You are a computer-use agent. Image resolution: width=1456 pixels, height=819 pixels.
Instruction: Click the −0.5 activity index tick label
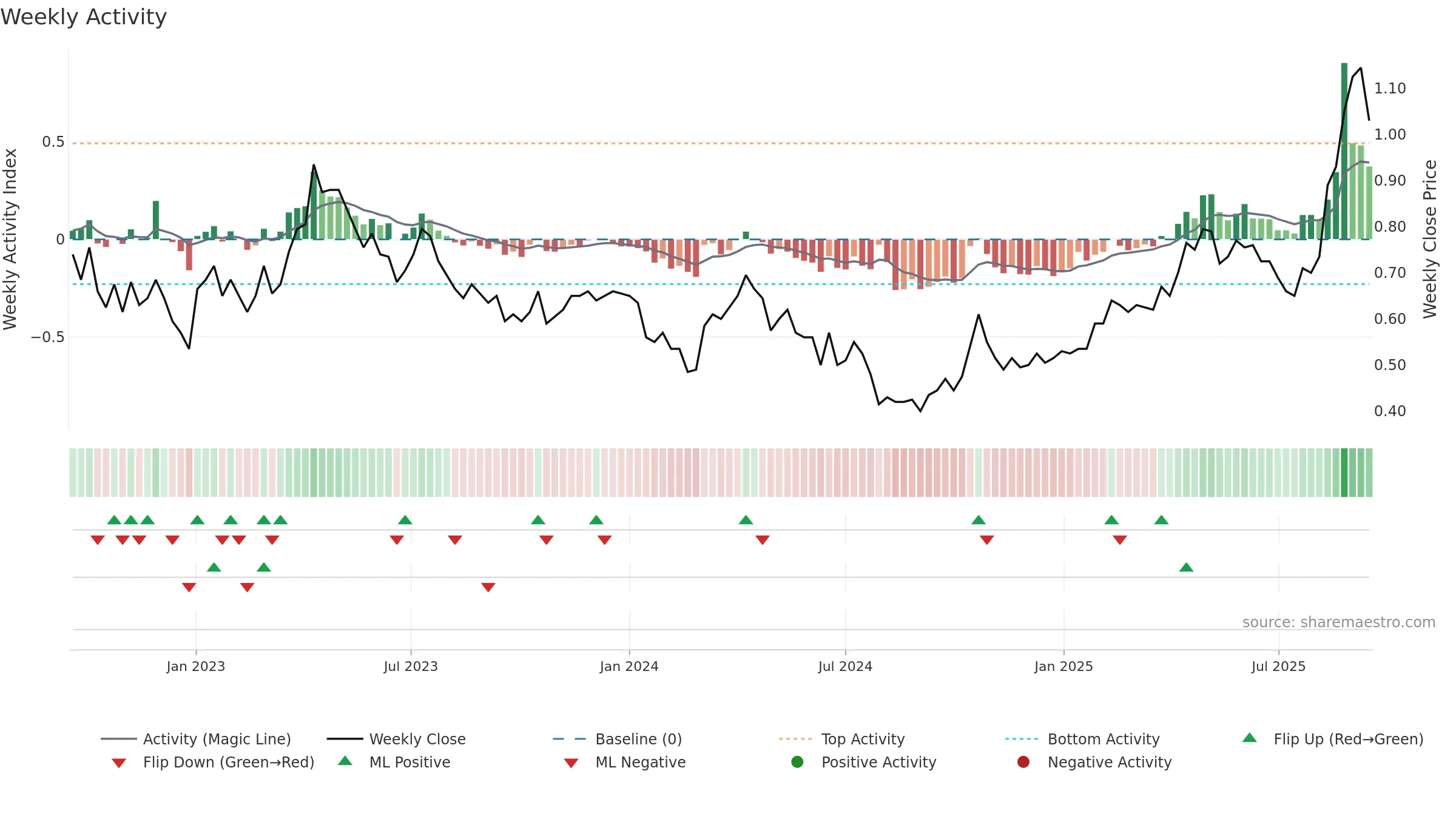click(47, 337)
